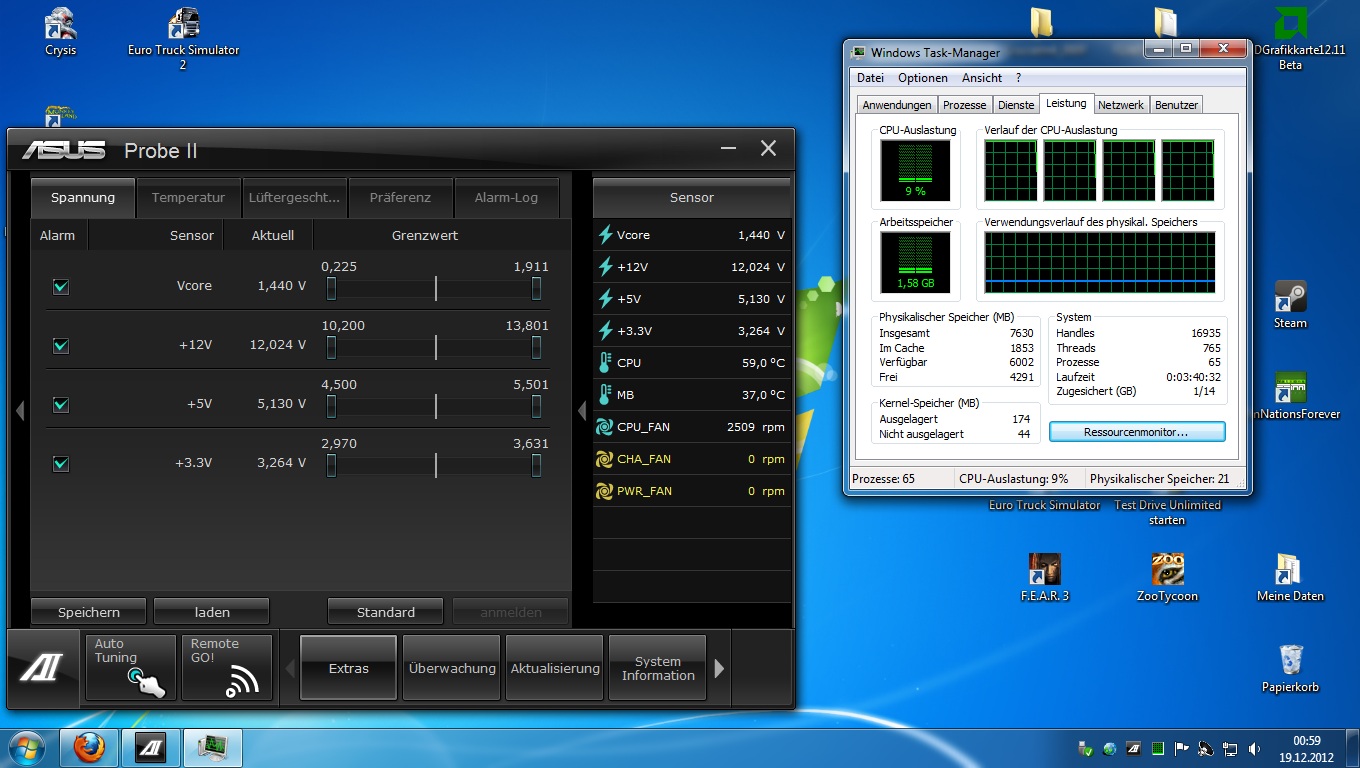Open the Extras section
This screenshot has height=768, width=1360.
349,668
